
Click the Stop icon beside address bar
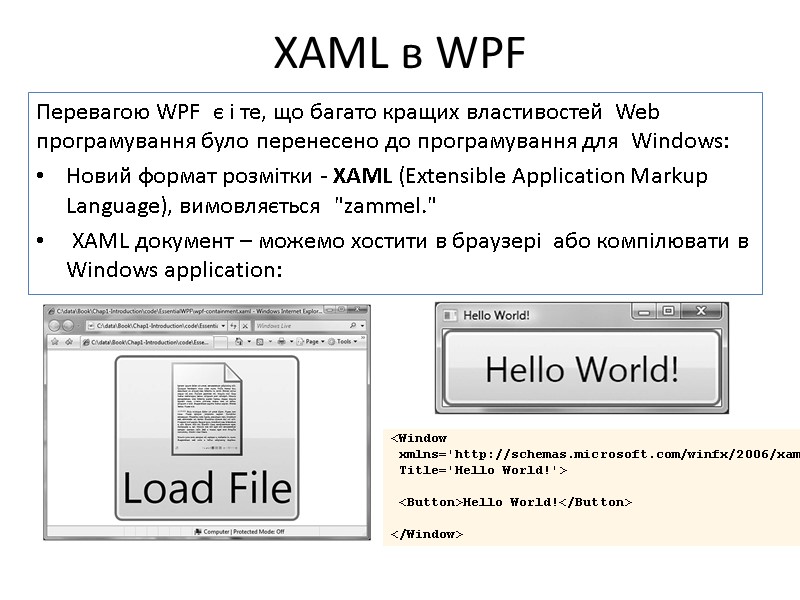click(x=245, y=326)
